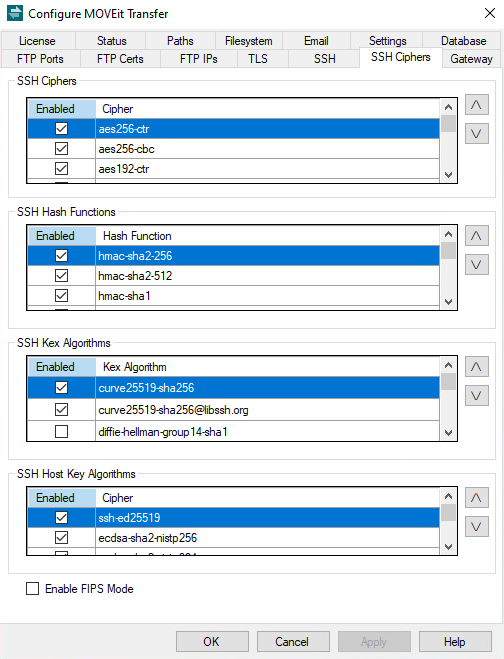
Task: Move selected Kex algorithm down
Action: tap(477, 396)
